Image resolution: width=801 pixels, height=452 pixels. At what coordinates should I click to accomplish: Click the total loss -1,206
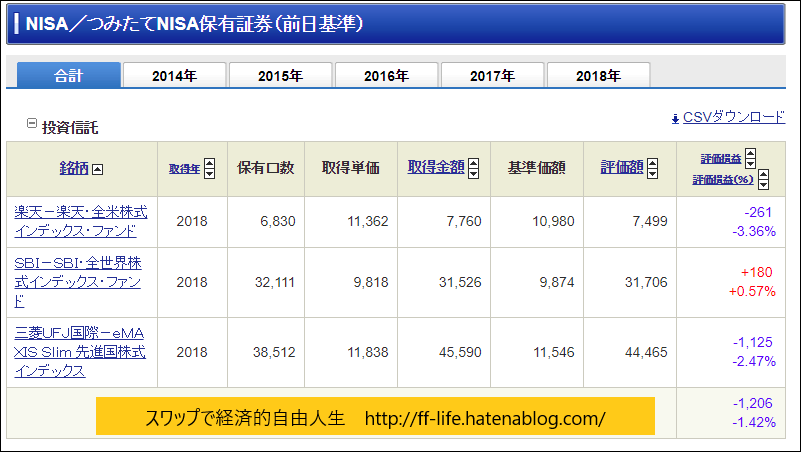(x=753, y=403)
